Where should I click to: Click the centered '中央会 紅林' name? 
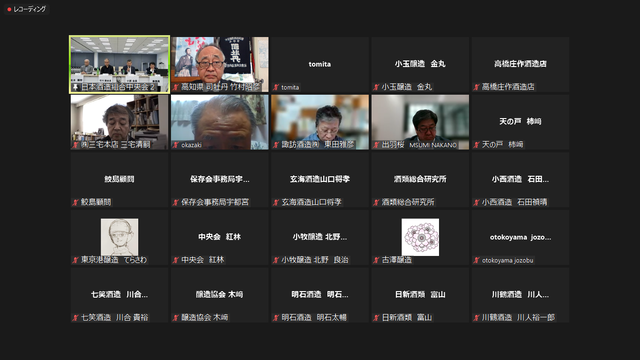[220, 237]
